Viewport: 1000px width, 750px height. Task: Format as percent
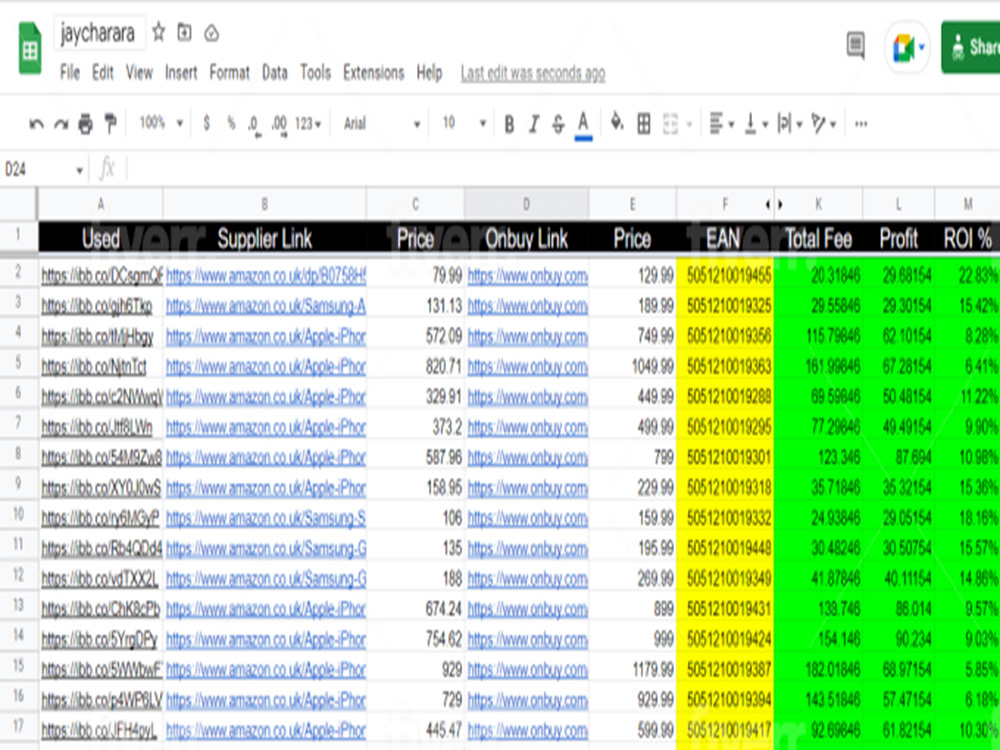pos(231,123)
